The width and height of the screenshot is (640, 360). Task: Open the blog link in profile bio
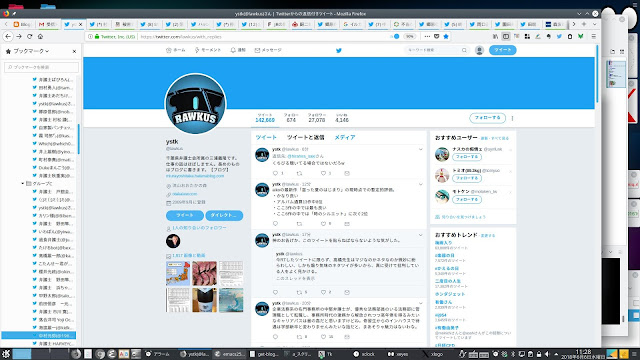(x=195, y=176)
